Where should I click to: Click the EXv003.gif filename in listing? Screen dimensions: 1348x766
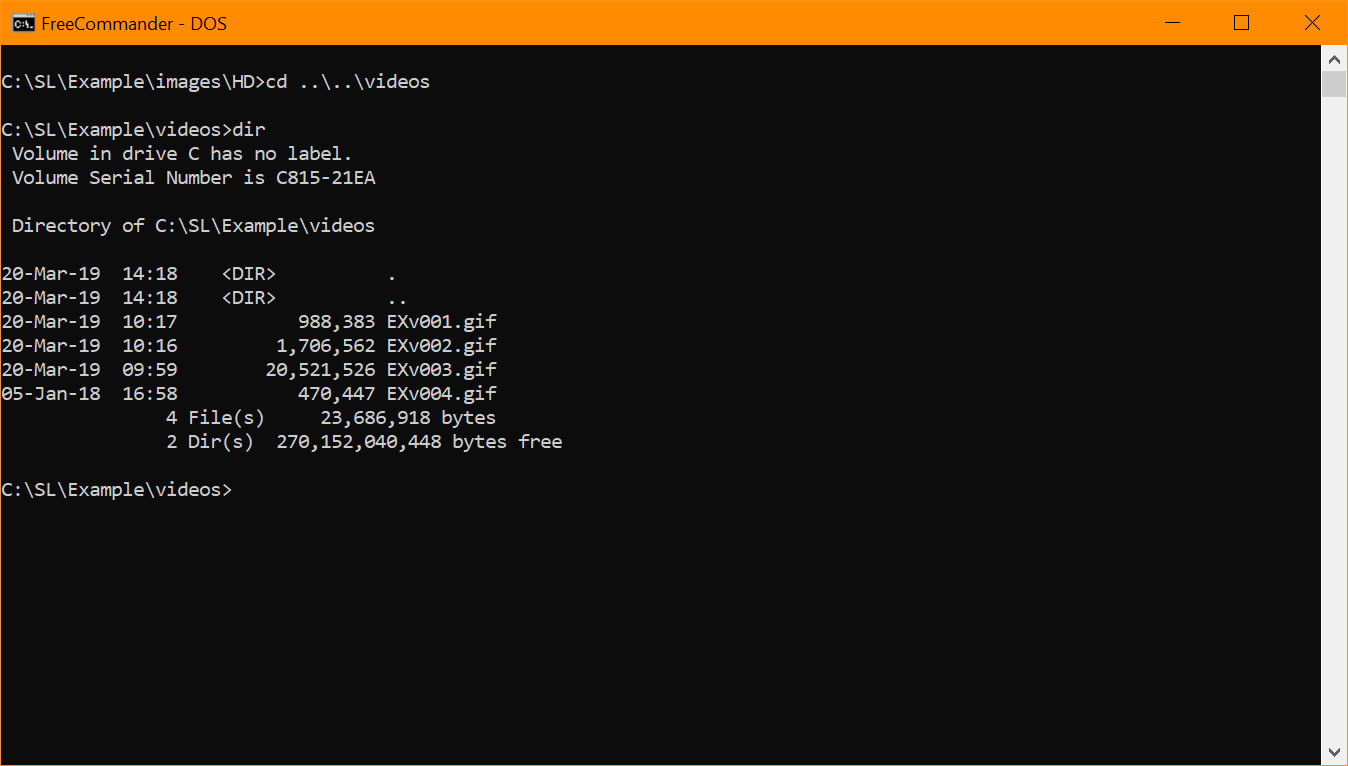pos(441,370)
